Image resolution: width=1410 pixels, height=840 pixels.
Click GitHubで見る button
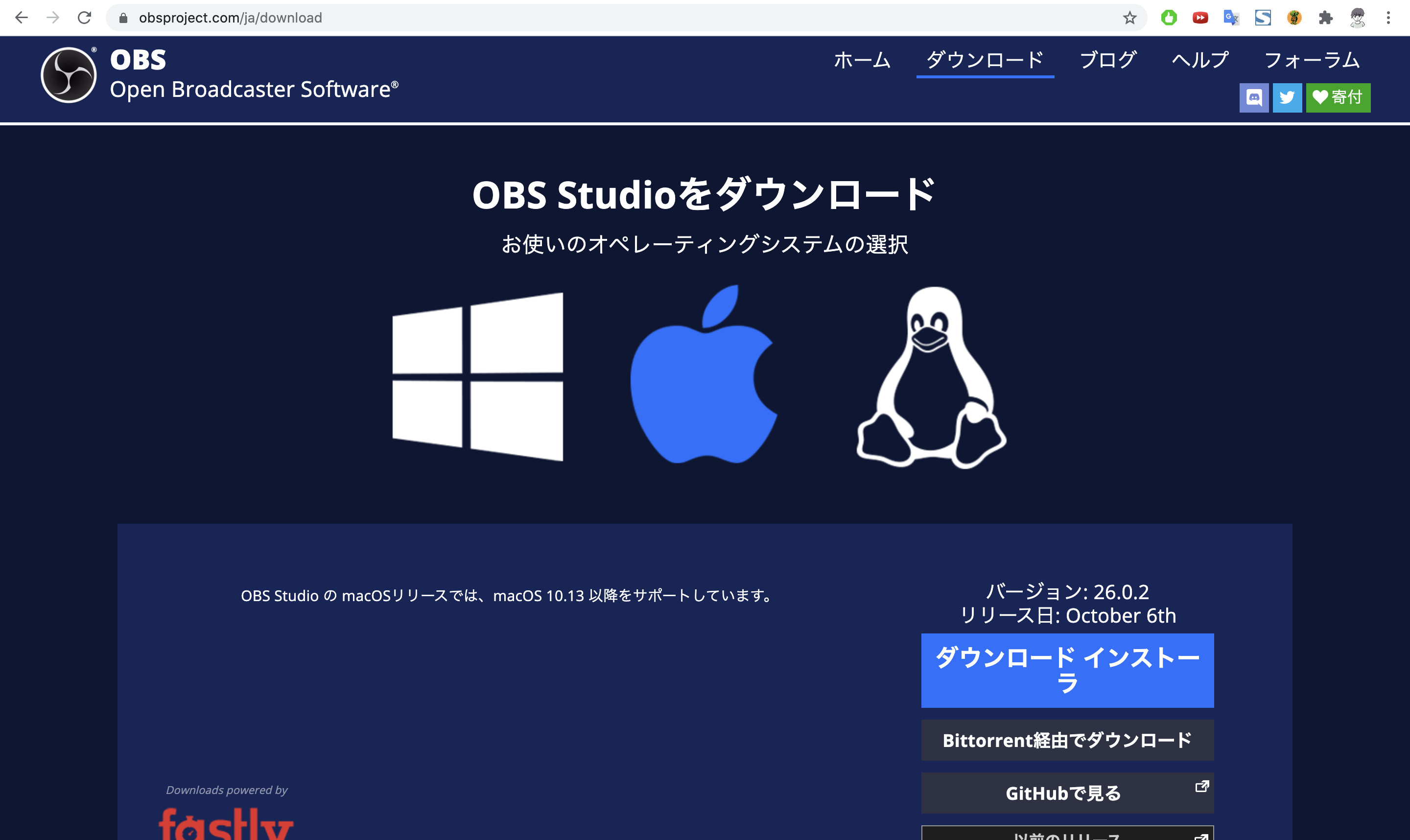1067,793
